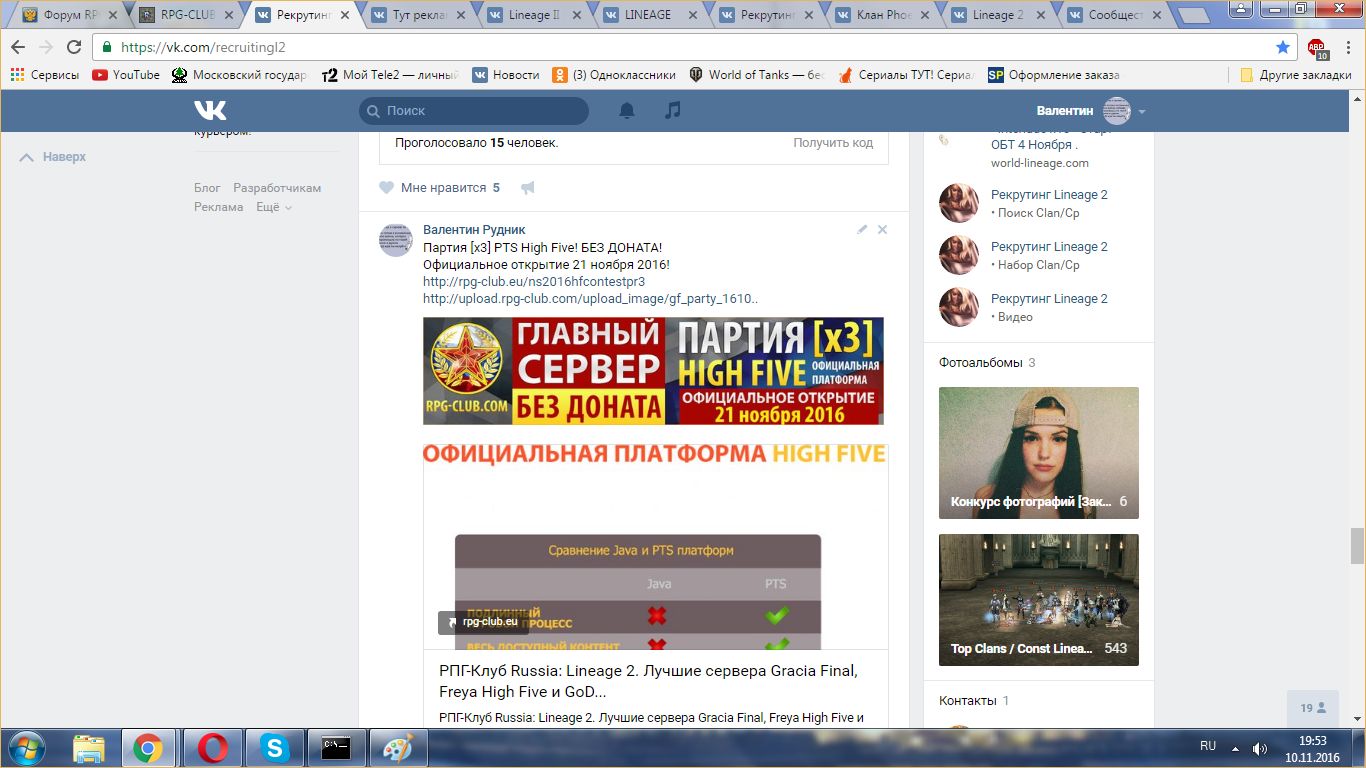Open the command prompt taskbar icon
This screenshot has height=768, width=1366.
335,748
